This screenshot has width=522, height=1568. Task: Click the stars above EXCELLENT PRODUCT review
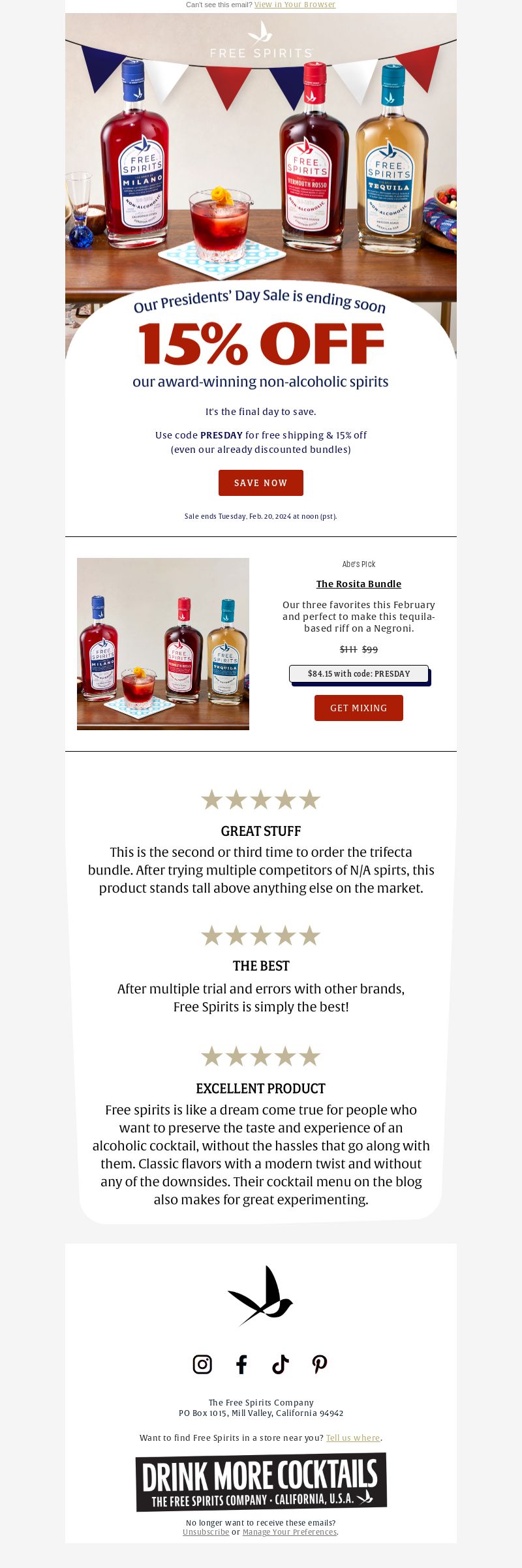pos(261,1056)
